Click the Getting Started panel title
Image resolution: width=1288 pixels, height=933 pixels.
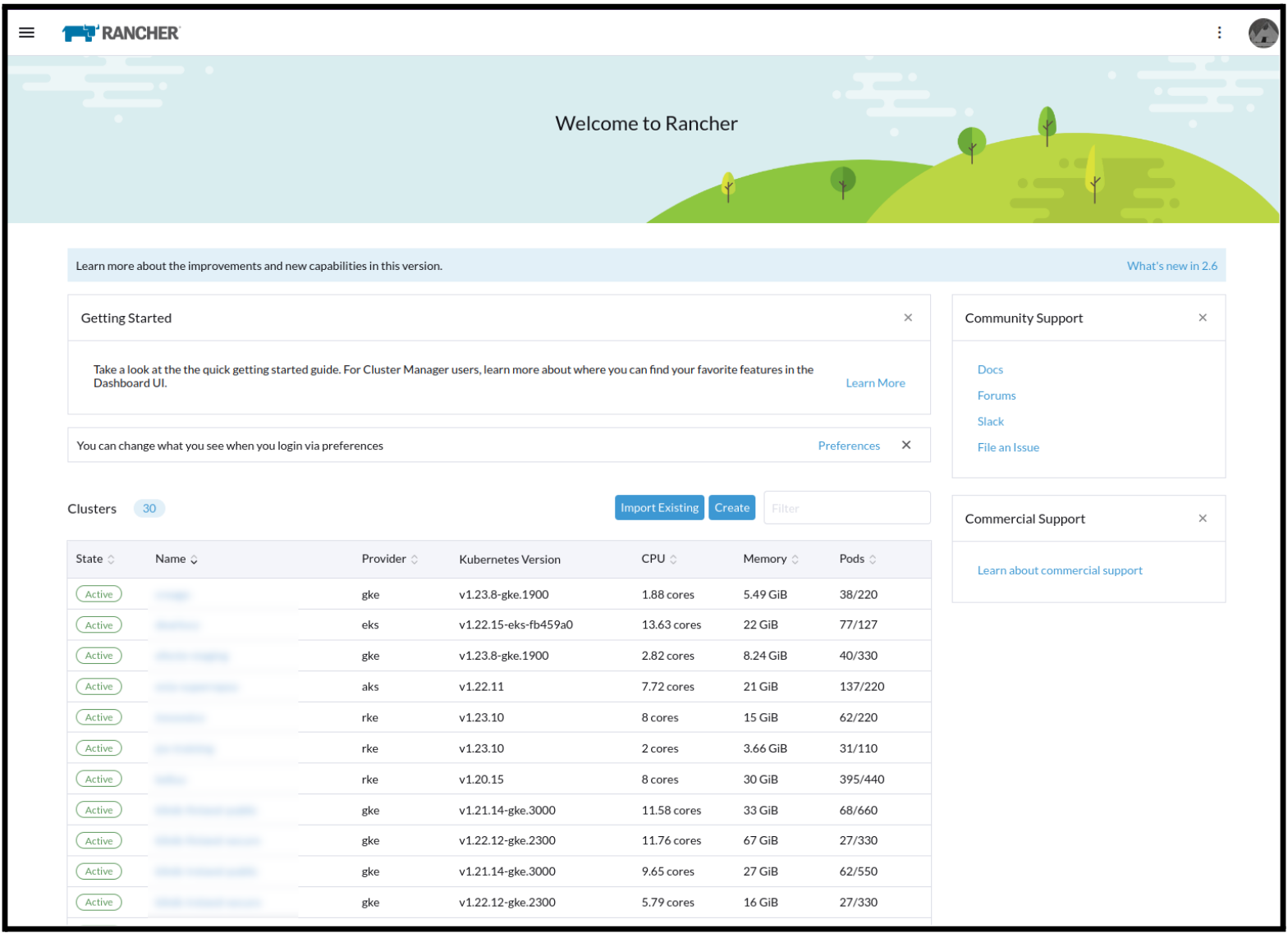tap(126, 318)
